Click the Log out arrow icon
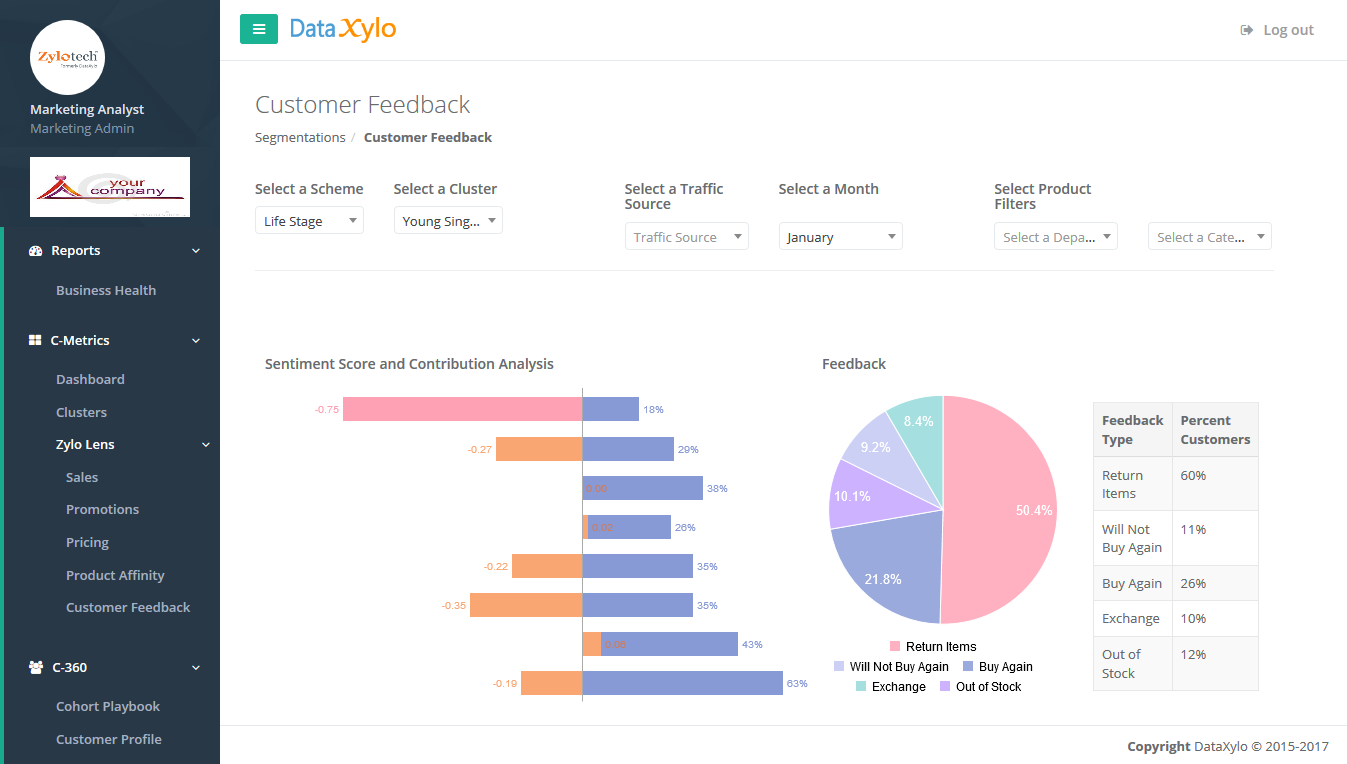The width and height of the screenshot is (1347, 764). tap(1247, 30)
